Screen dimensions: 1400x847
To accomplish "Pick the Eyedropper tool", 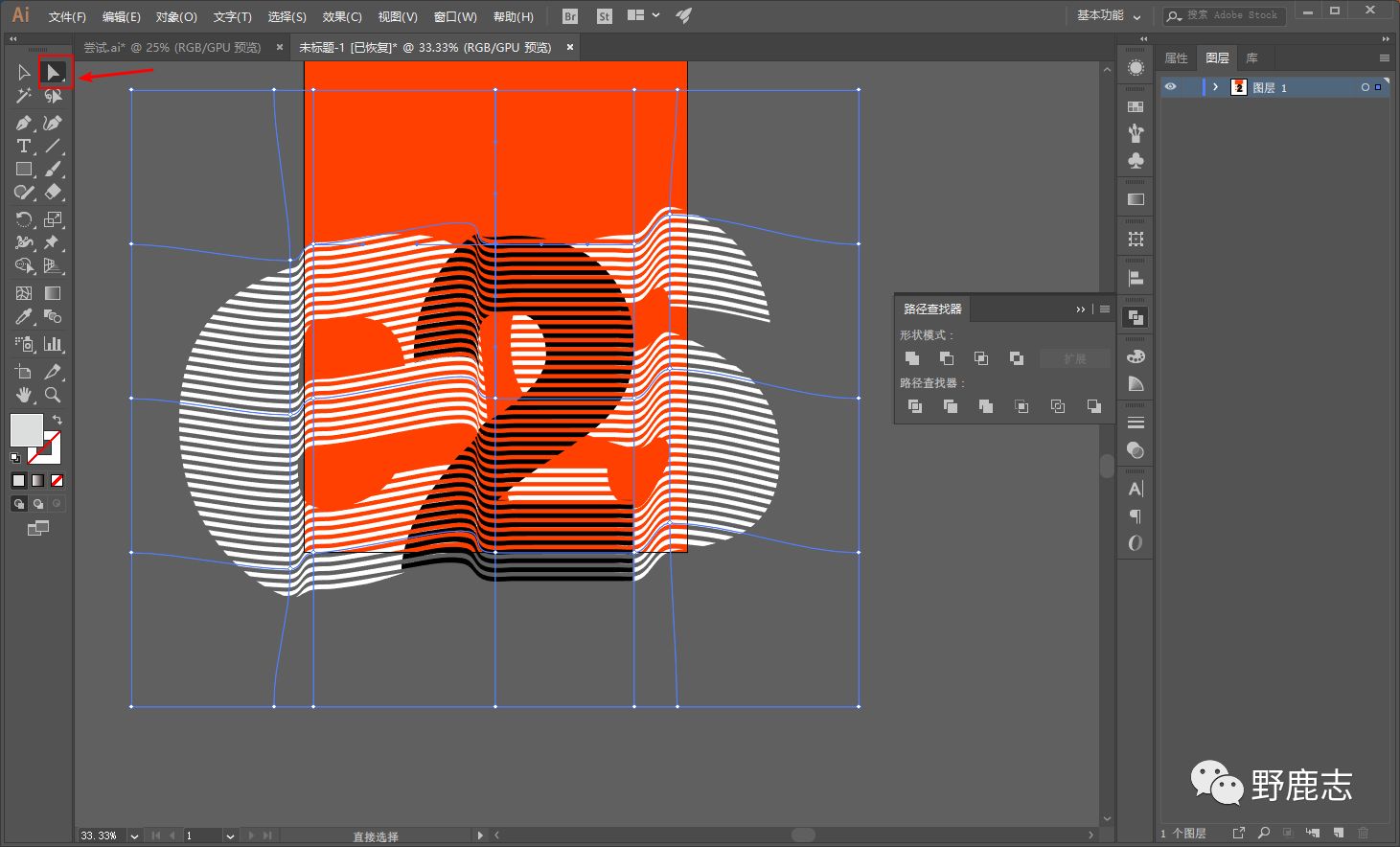I will [24, 317].
